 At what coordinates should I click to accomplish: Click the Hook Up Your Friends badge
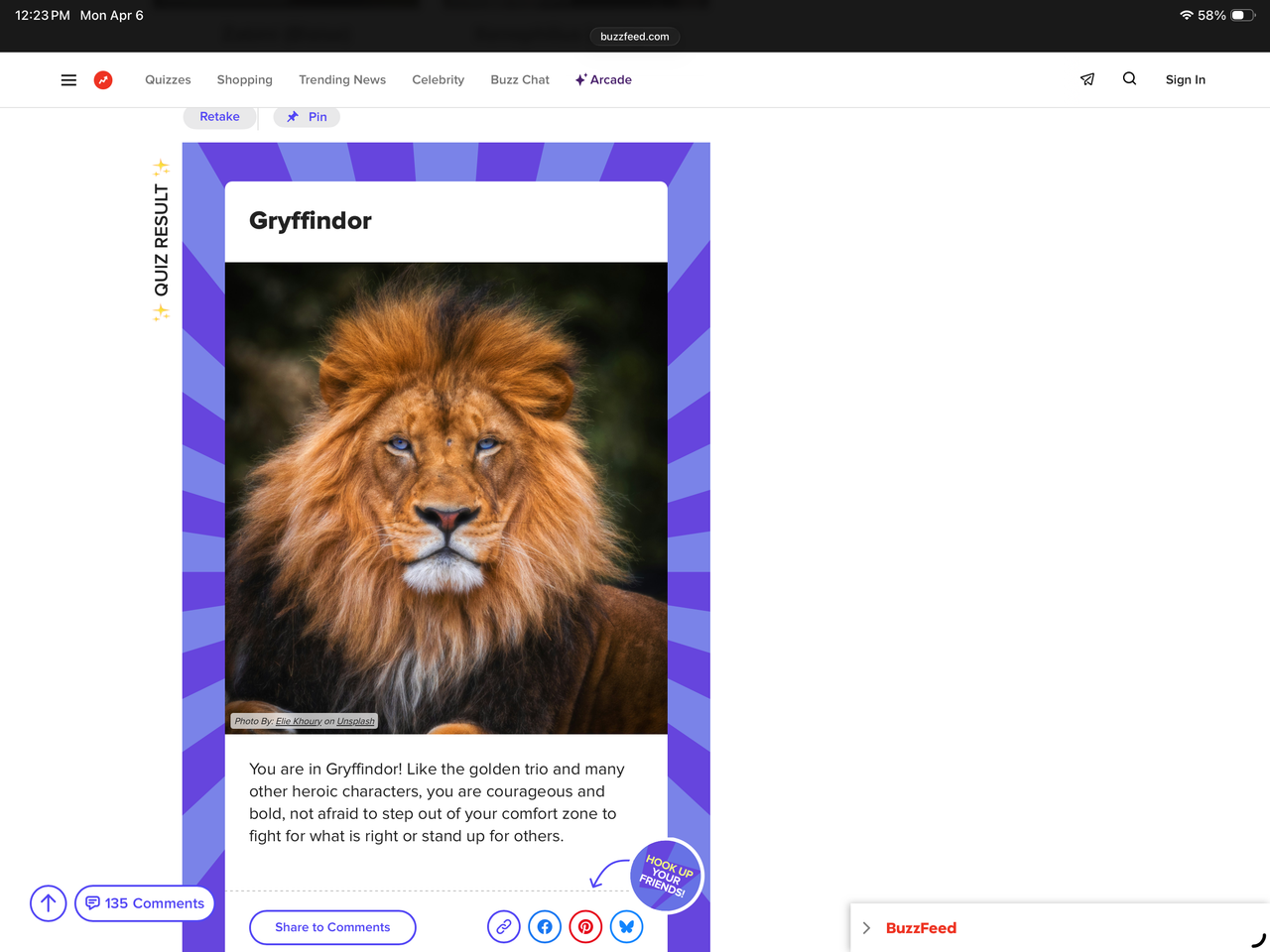point(667,876)
